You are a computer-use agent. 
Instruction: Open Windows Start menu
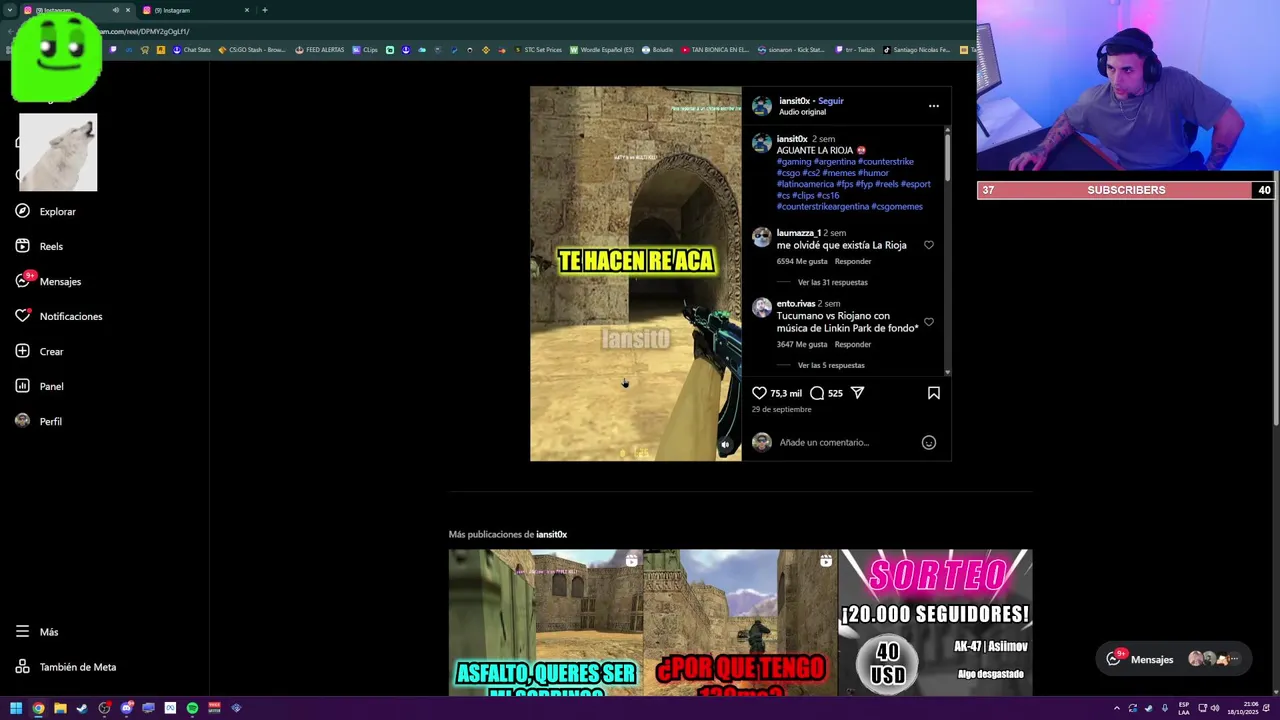pos(16,708)
